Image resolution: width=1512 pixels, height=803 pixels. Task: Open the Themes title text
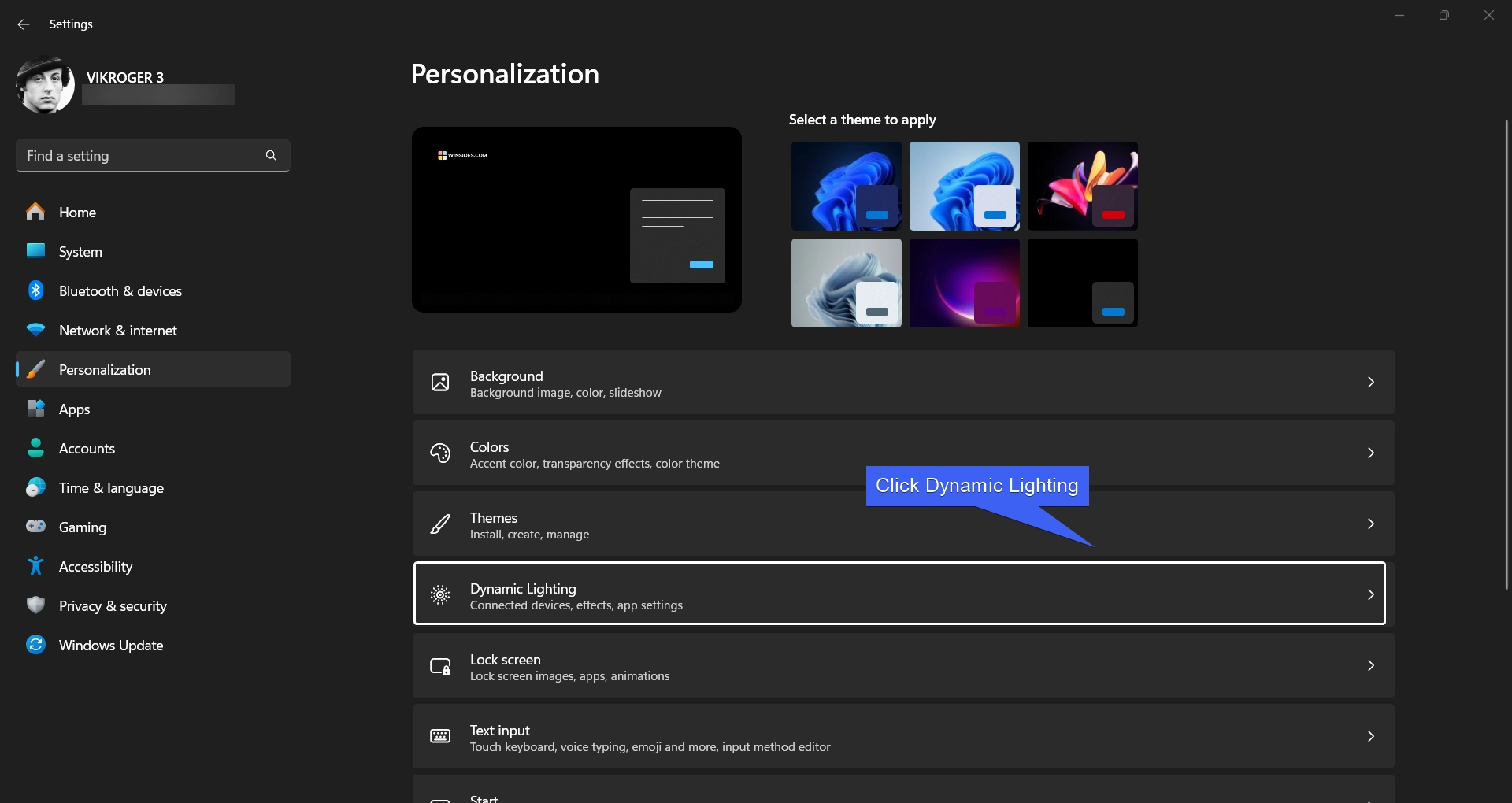(494, 518)
